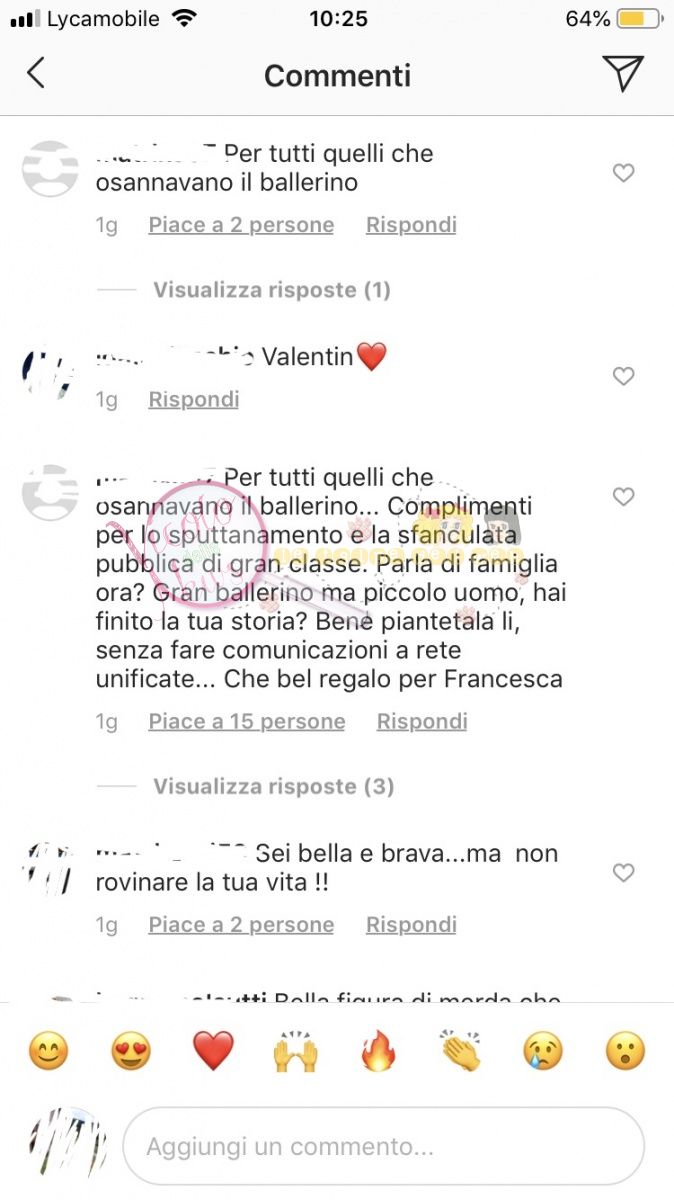674x1200 pixels.
Task: Reply to the Valentin comment
Action: [194, 400]
